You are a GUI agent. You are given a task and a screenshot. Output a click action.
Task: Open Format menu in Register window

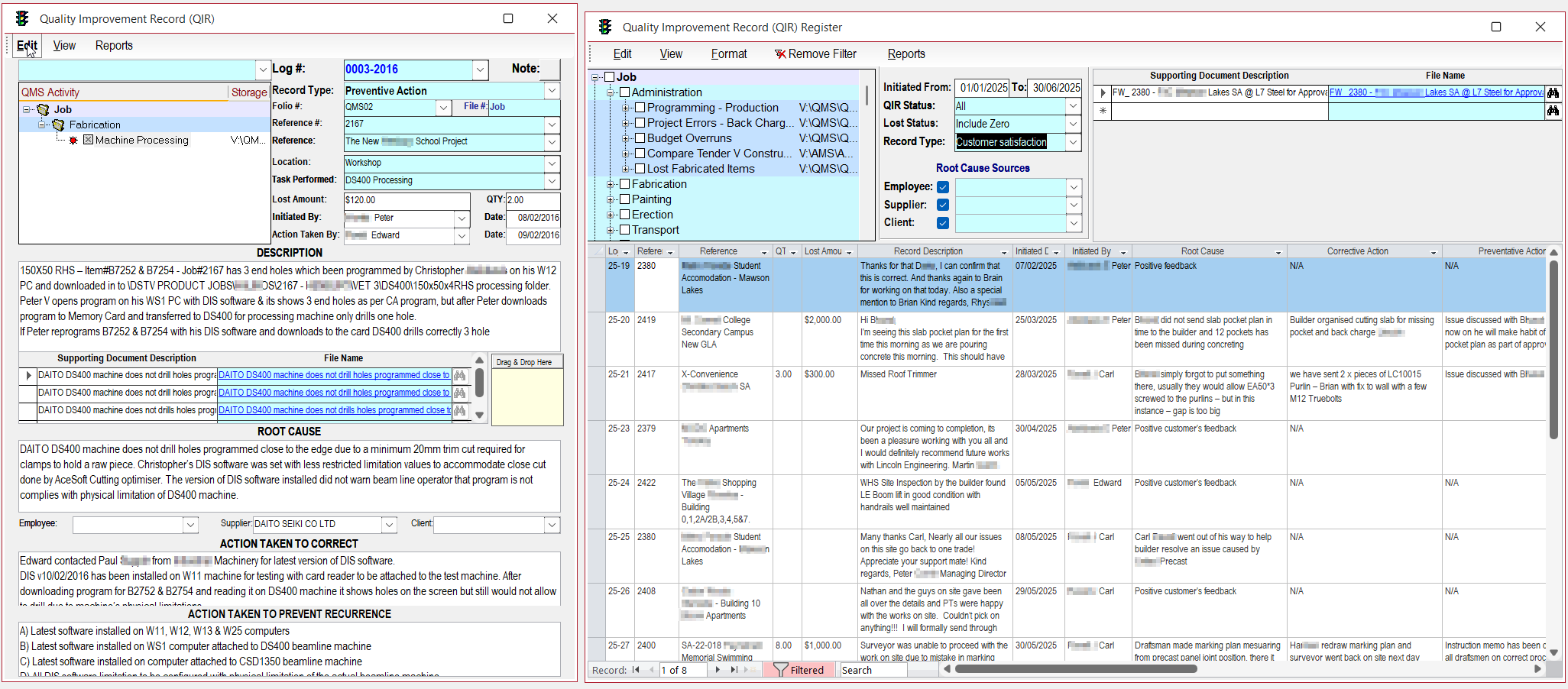(x=729, y=54)
